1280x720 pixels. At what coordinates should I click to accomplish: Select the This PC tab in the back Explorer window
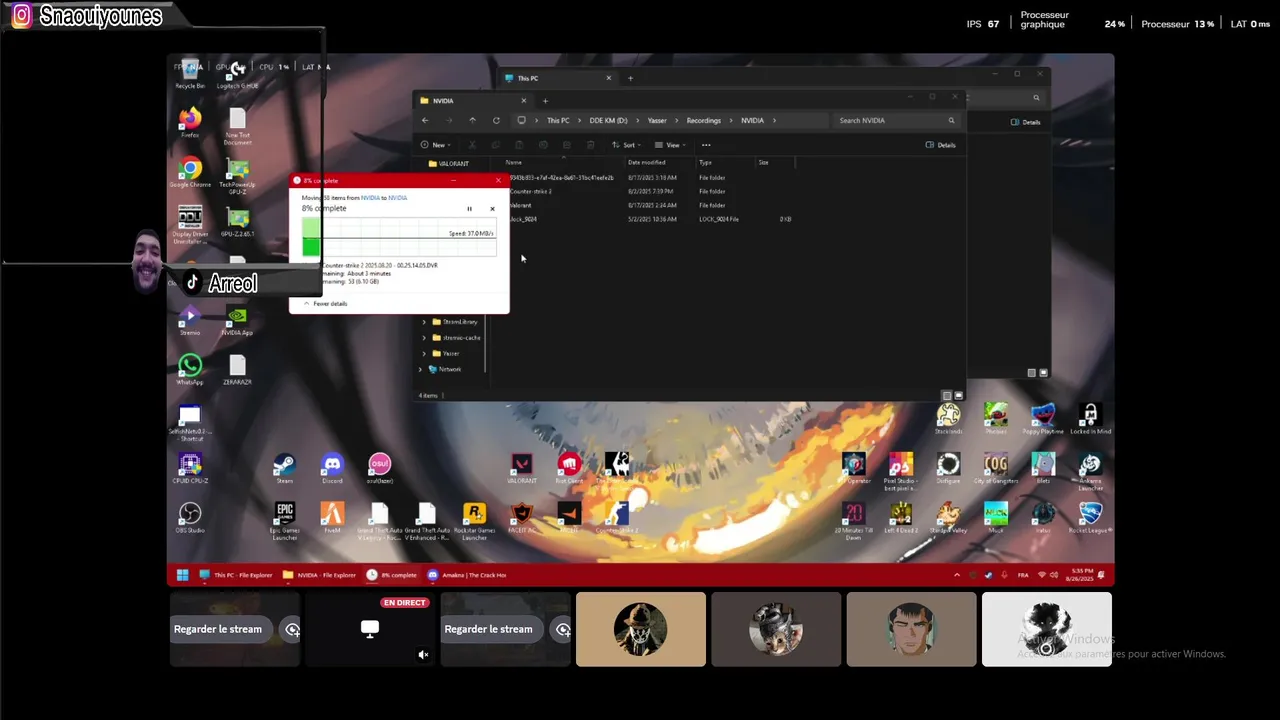coord(558,78)
